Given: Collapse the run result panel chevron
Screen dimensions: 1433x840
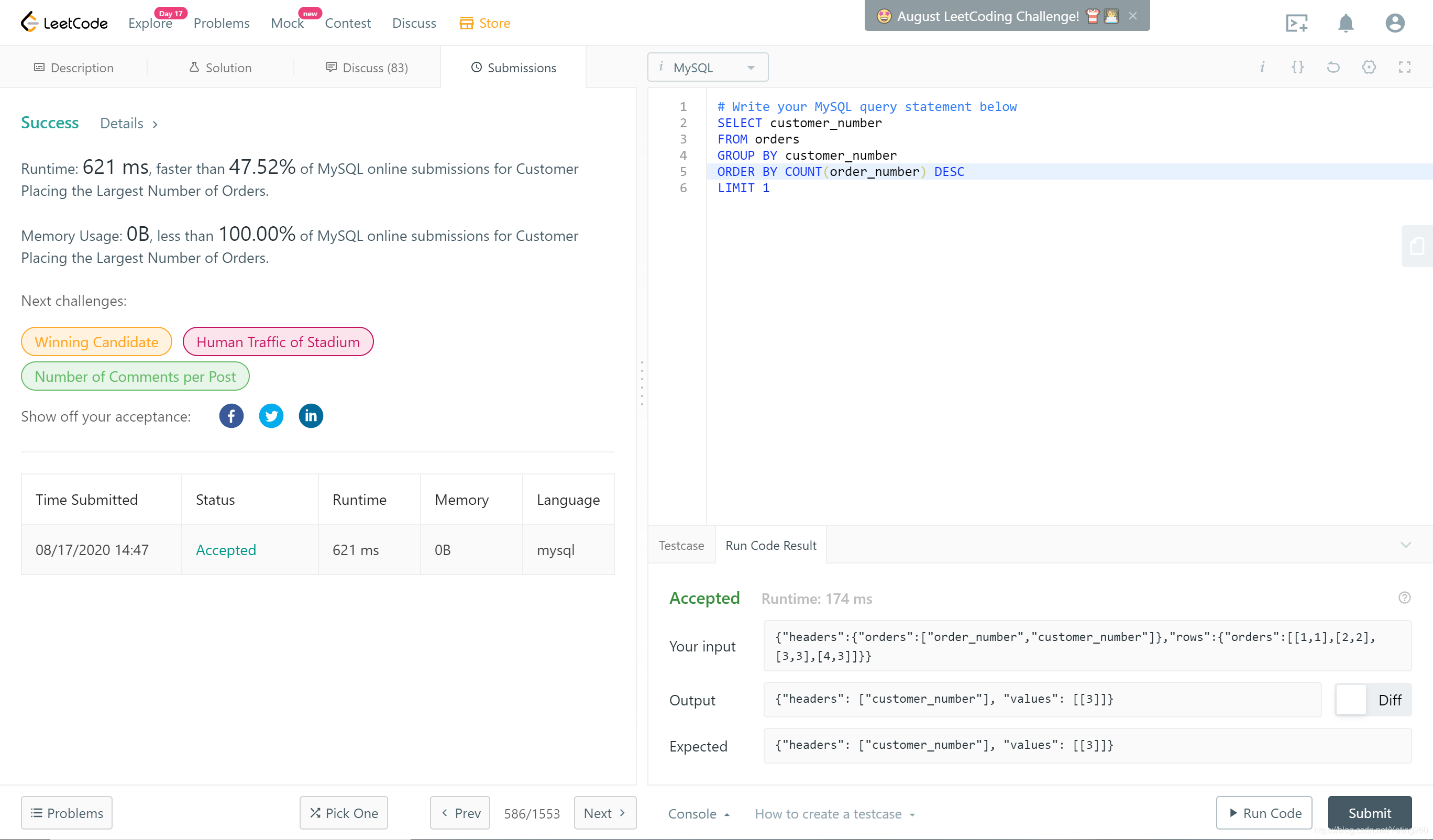Looking at the screenshot, I should point(1406,545).
